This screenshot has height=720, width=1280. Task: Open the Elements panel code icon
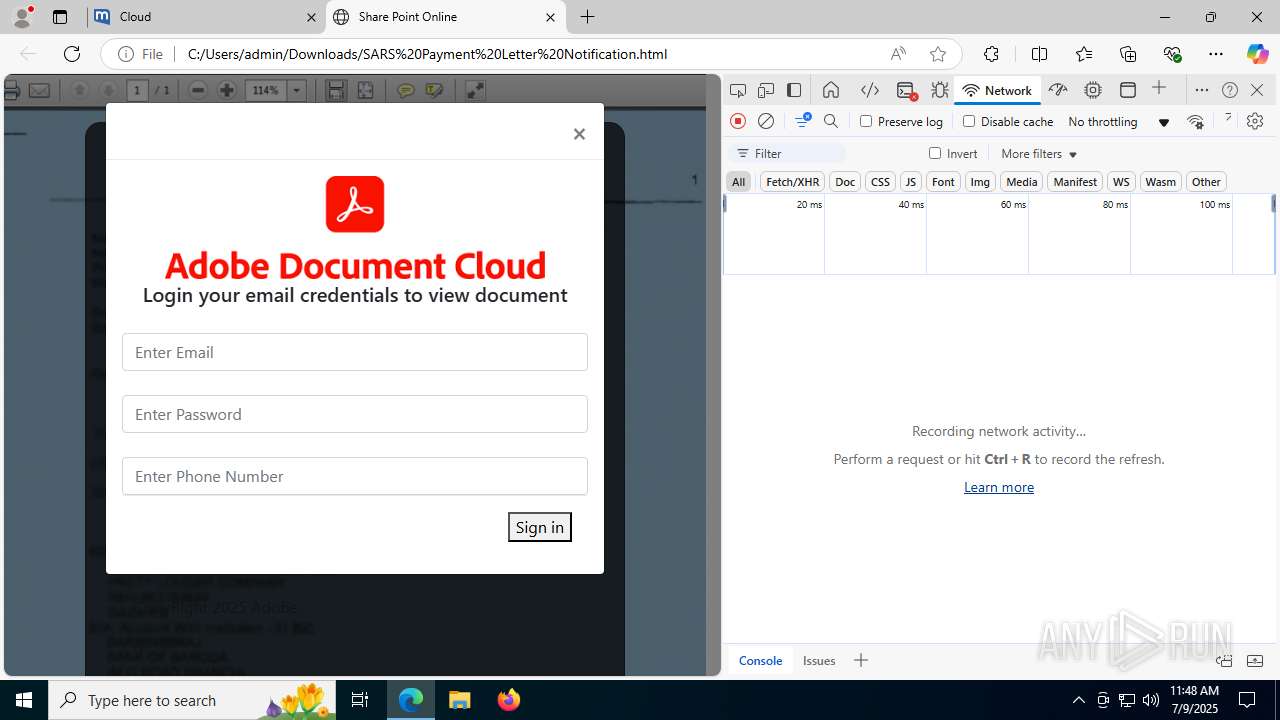[870, 90]
